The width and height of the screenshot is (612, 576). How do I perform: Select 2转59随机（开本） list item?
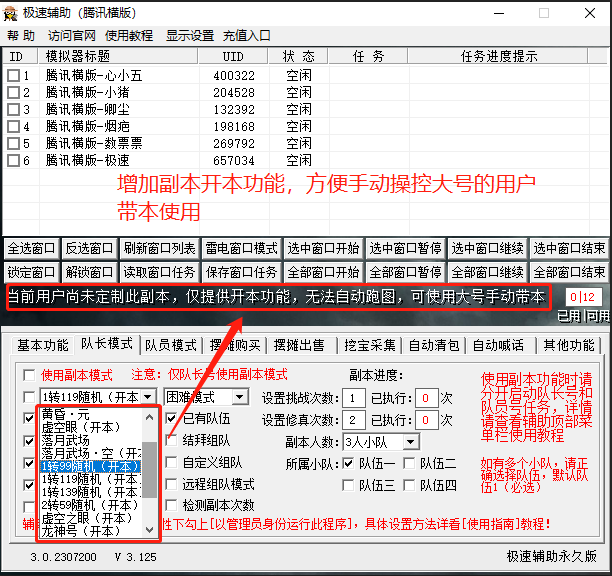[x=91, y=505]
